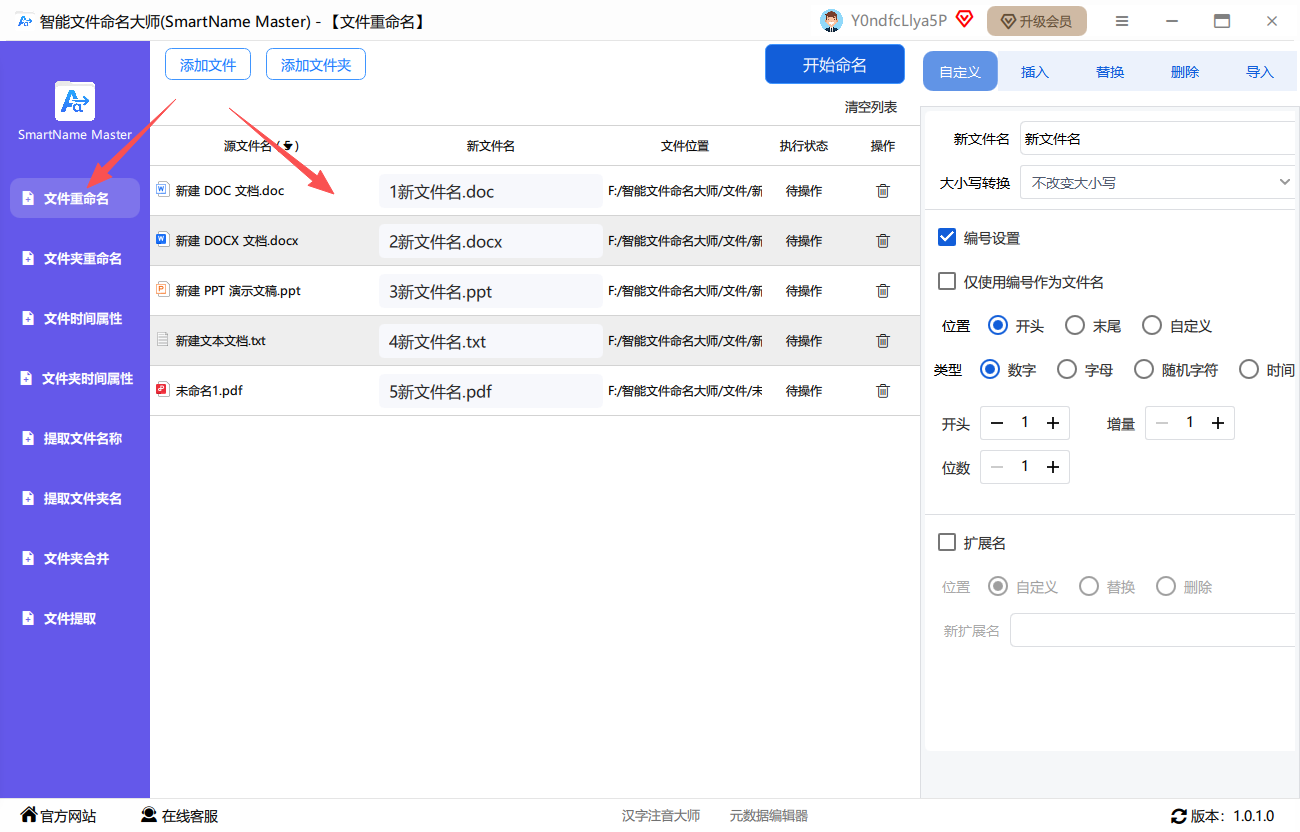Open 文件夹重命名 in the sidebar
The width and height of the screenshot is (1300, 832).
pyautogui.click(x=82, y=259)
